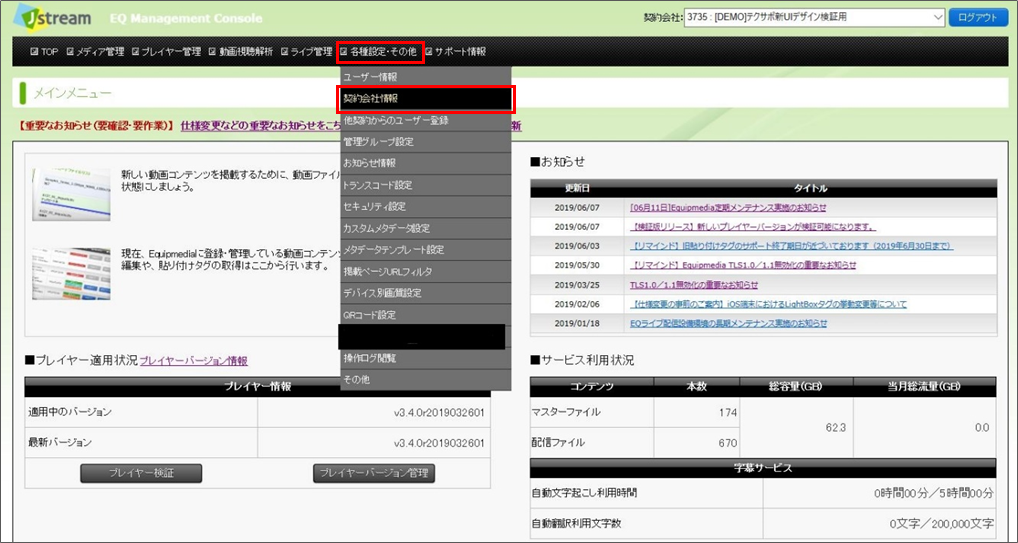The image size is (1018, 543).
Task: Choose セキュリティ設定 in the settings menu
Action: 426,207
